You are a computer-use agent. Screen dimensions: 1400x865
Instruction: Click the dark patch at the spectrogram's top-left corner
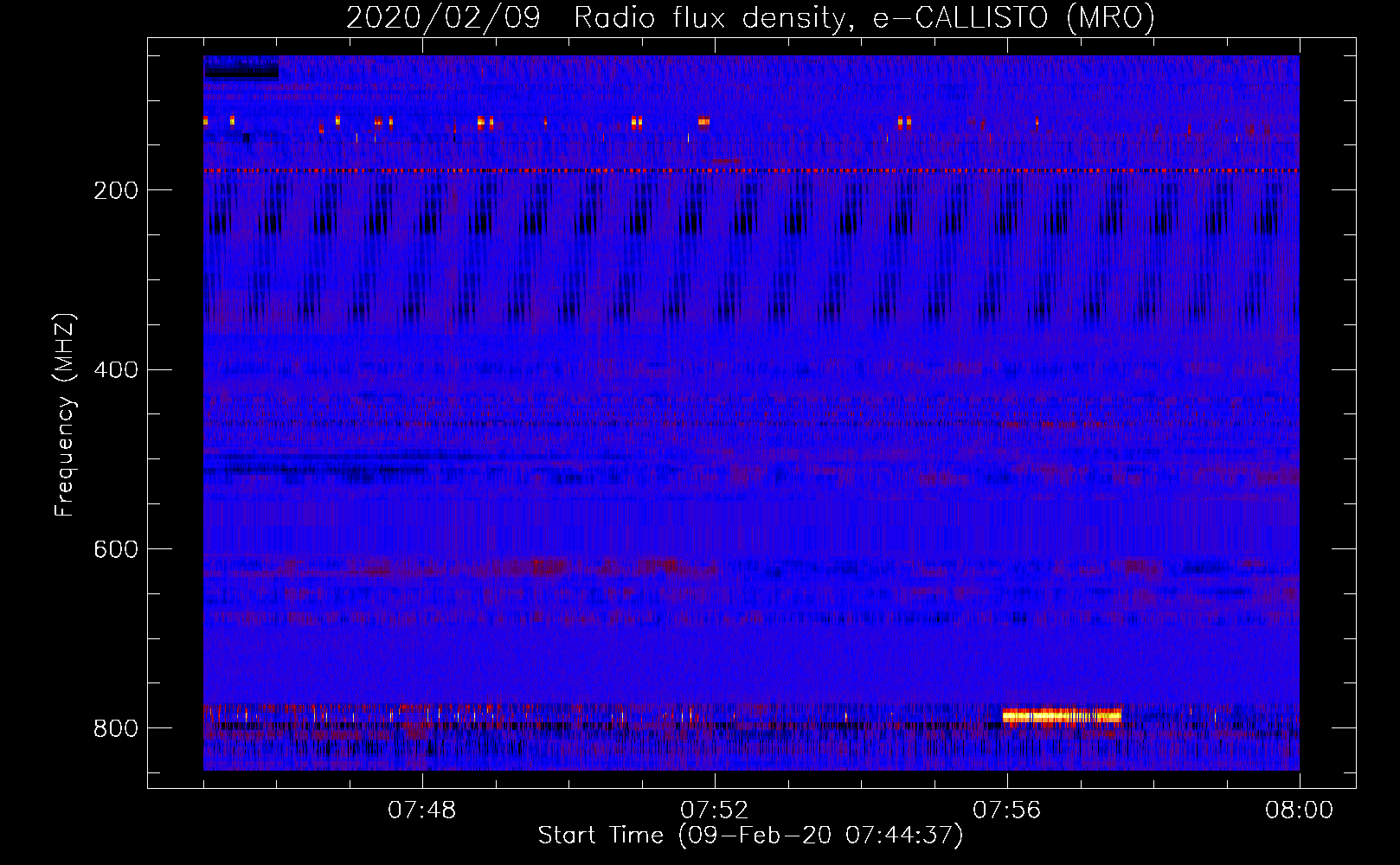[x=241, y=71]
